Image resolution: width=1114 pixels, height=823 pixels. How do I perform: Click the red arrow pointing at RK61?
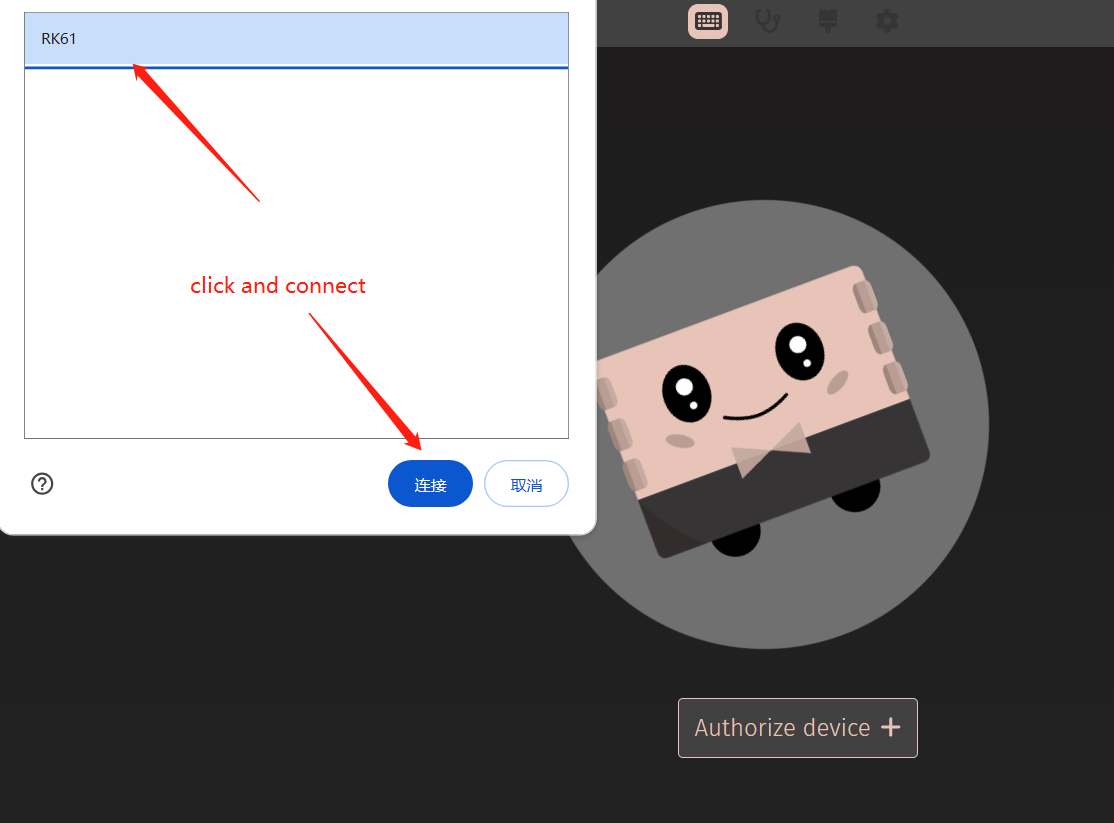point(195,132)
